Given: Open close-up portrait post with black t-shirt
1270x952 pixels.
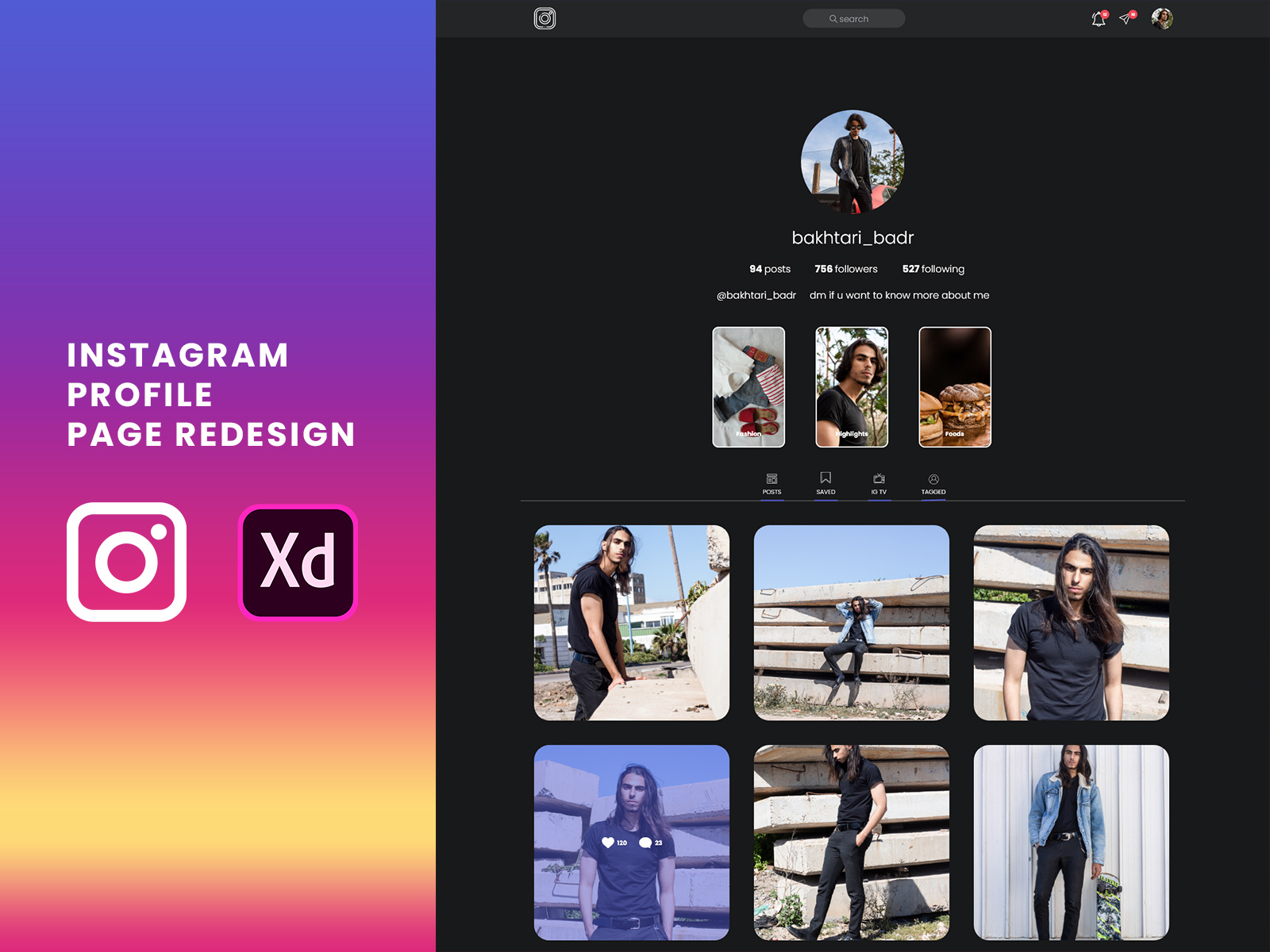Looking at the screenshot, I should 1072,623.
